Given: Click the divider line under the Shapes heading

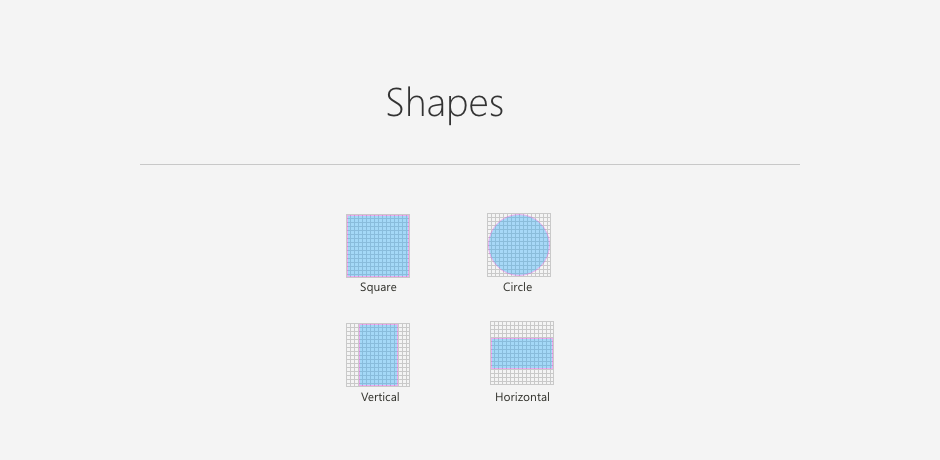Looking at the screenshot, I should pyautogui.click(x=470, y=164).
